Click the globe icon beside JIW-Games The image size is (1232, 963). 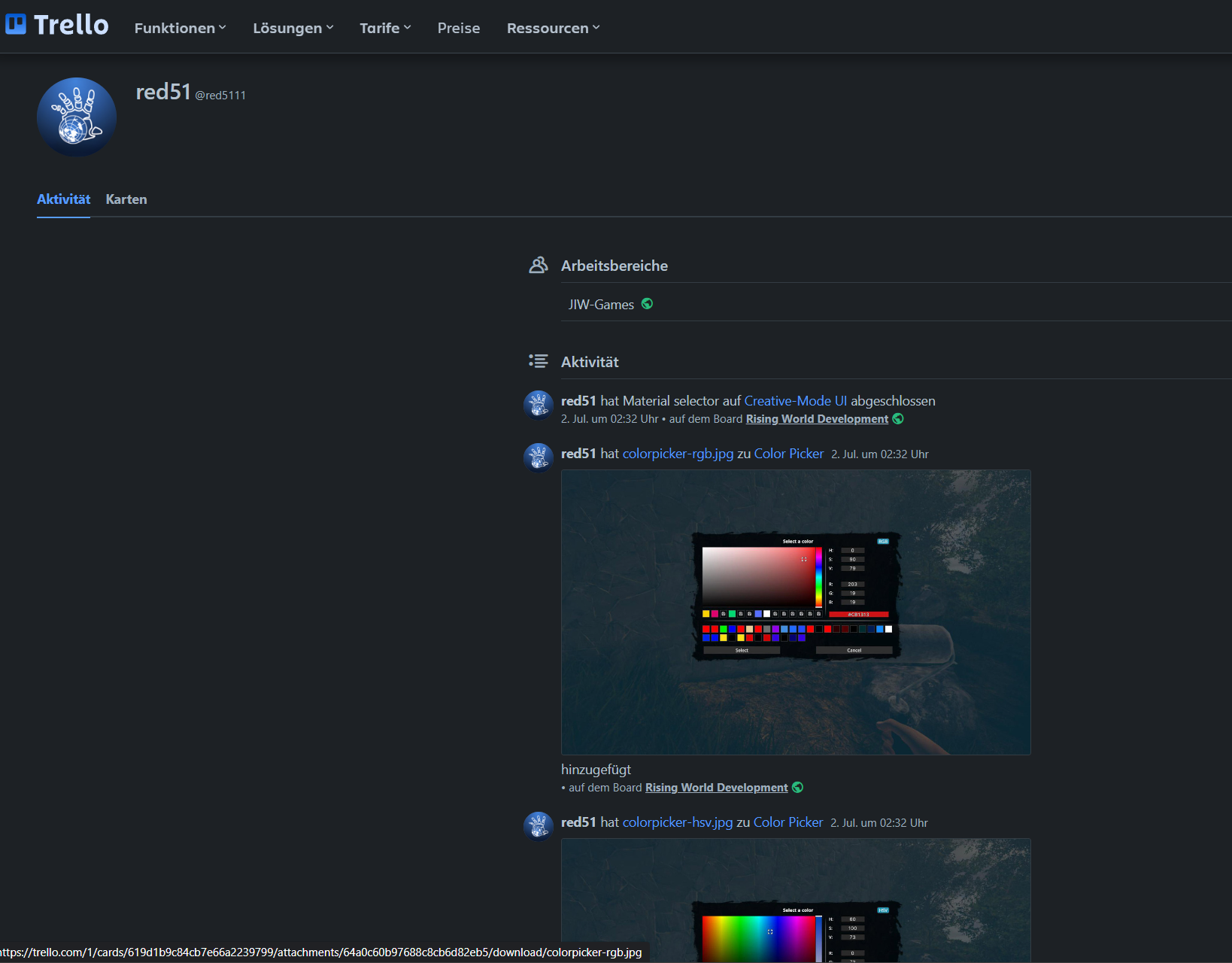[x=647, y=304]
